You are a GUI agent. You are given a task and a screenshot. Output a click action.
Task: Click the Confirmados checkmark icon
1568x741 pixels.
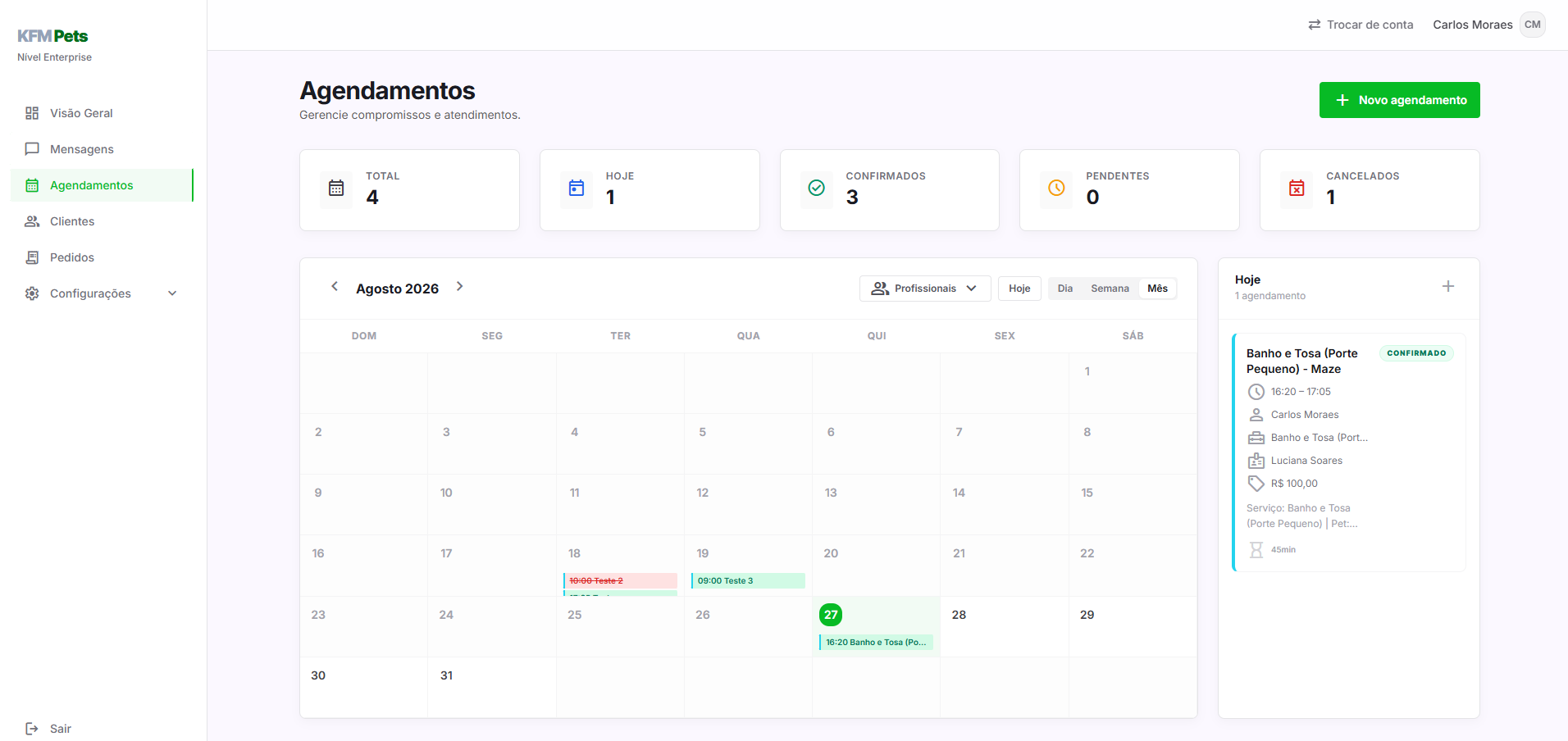point(817,188)
